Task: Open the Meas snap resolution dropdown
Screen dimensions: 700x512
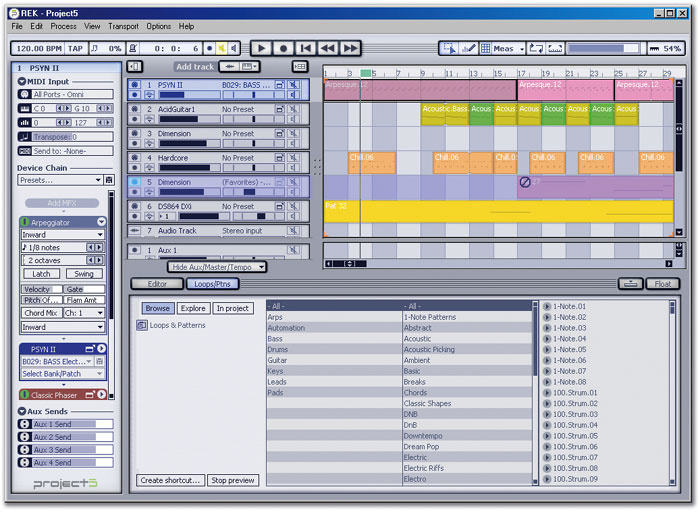Action: 508,49
